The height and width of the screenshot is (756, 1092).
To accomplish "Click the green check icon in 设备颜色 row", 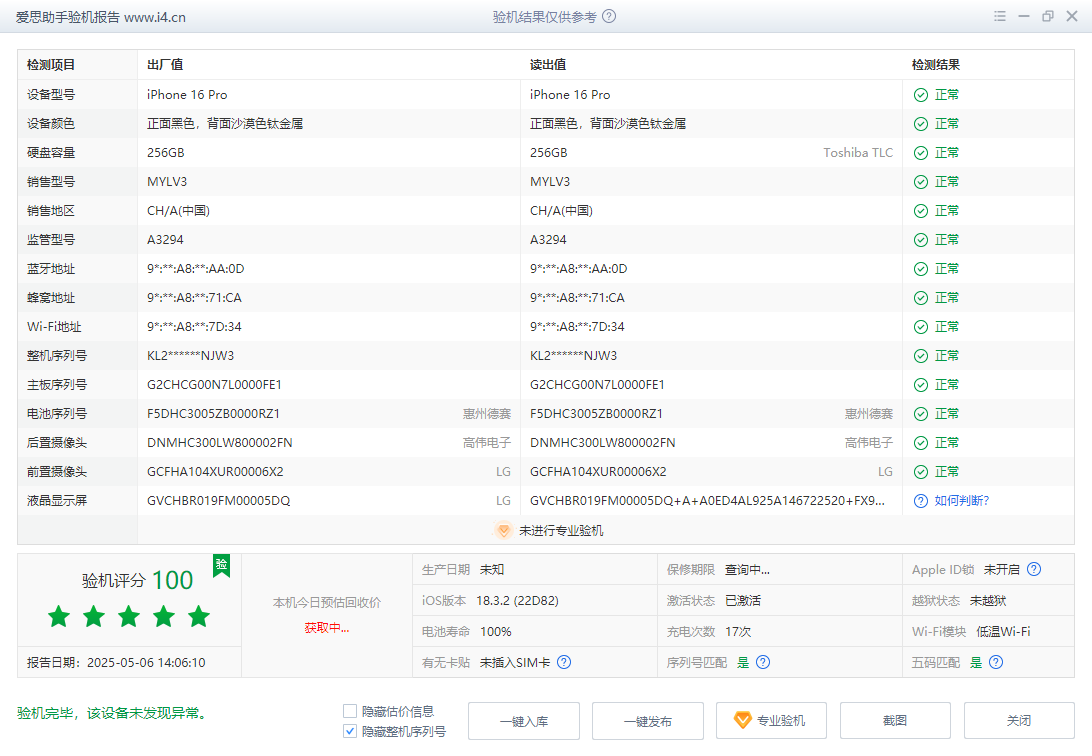I will point(921,124).
